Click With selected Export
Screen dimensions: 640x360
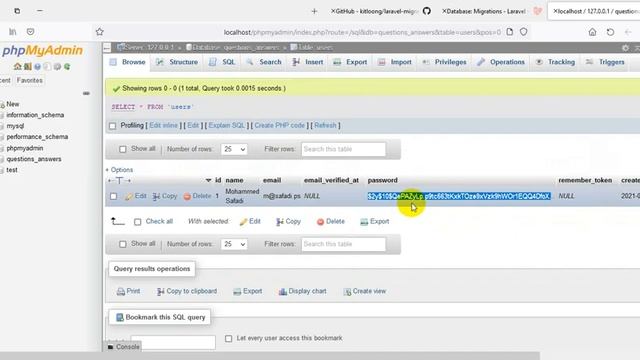[375, 221]
